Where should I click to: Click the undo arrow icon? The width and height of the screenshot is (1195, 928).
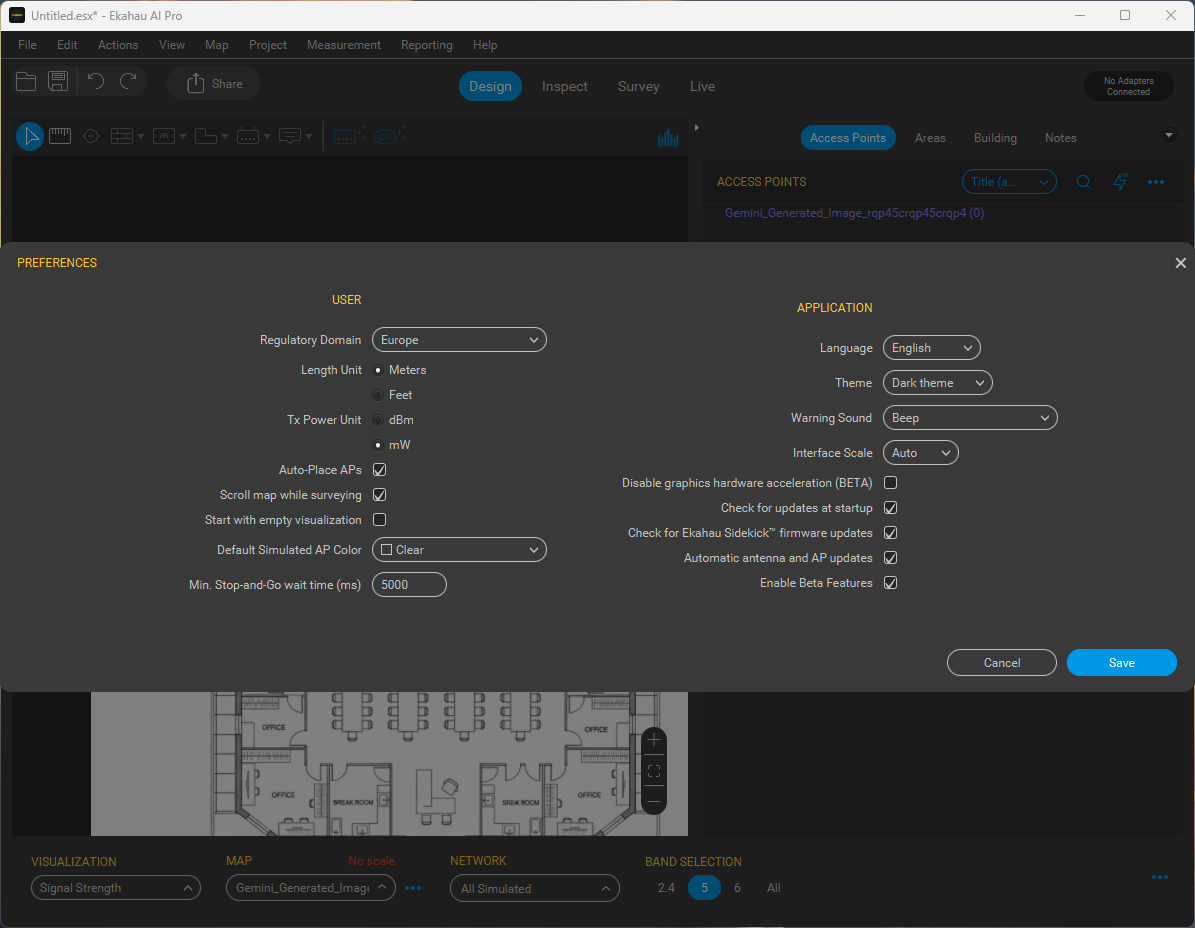coord(95,82)
